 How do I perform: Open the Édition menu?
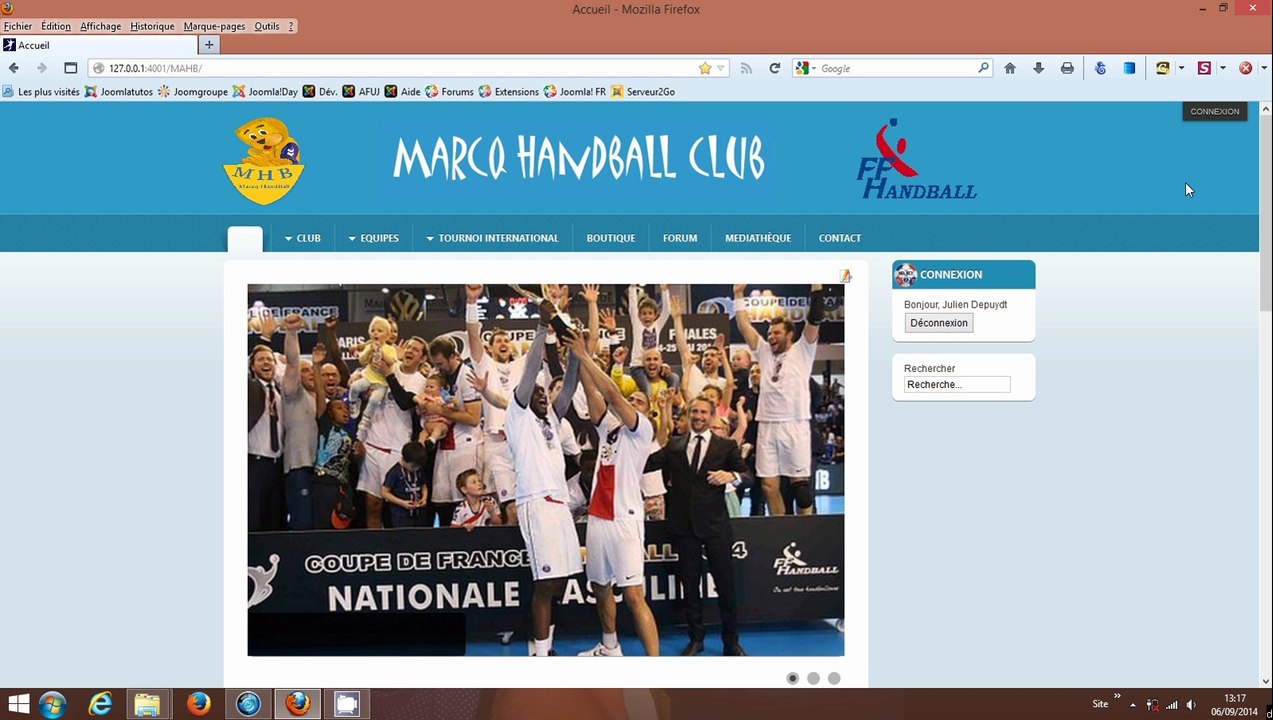56,26
